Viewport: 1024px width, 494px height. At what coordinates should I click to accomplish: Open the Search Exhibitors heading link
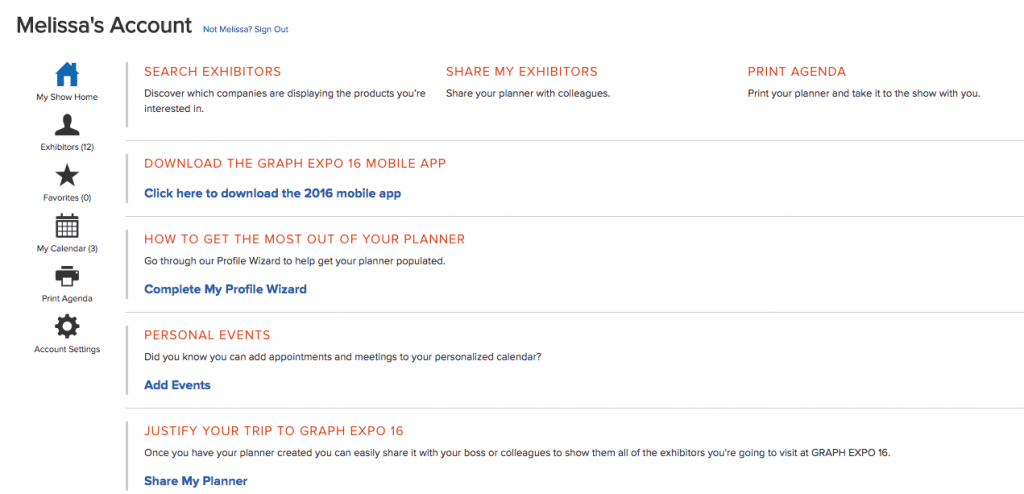212,72
